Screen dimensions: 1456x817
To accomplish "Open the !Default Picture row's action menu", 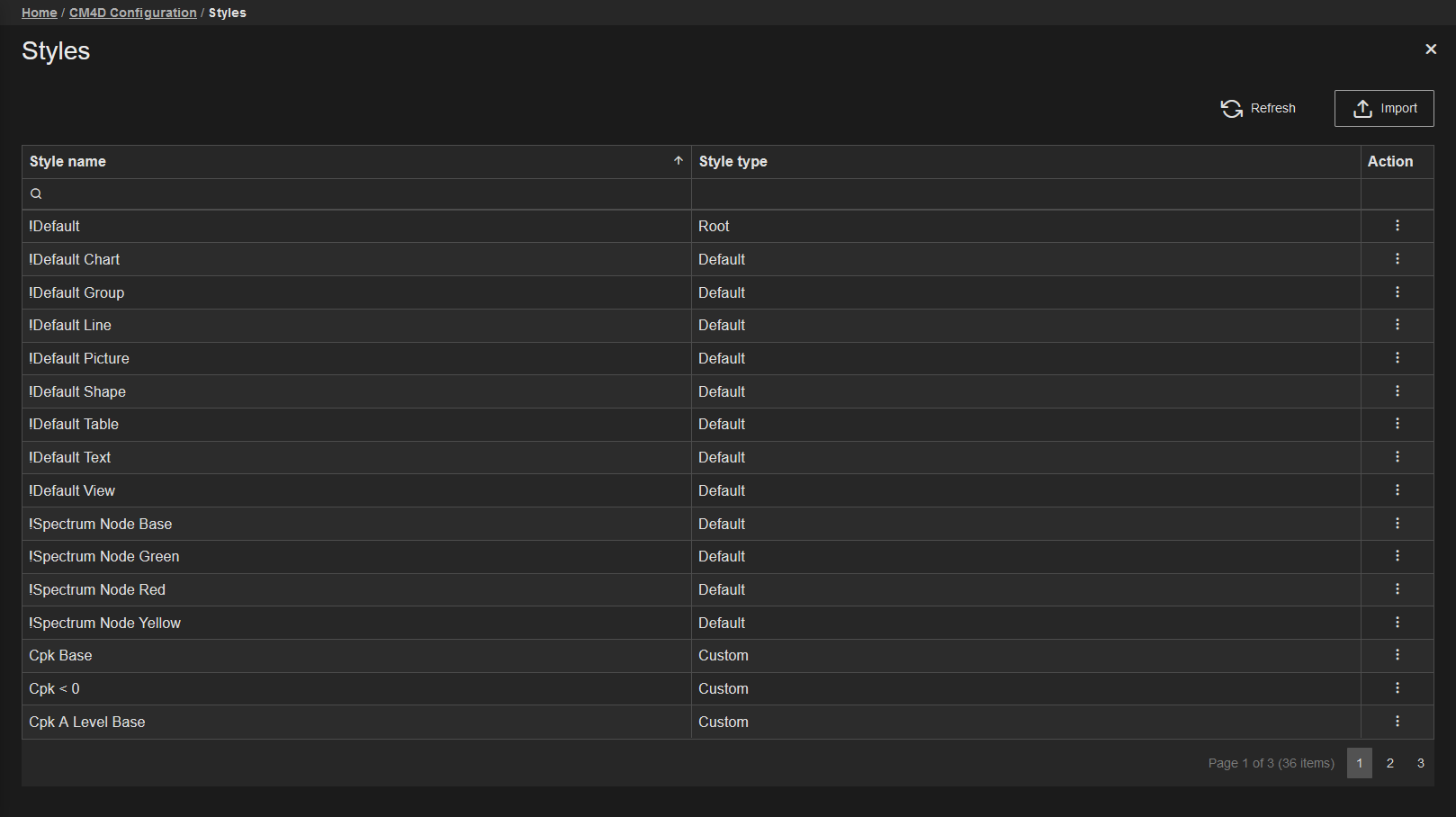I will click(1397, 358).
